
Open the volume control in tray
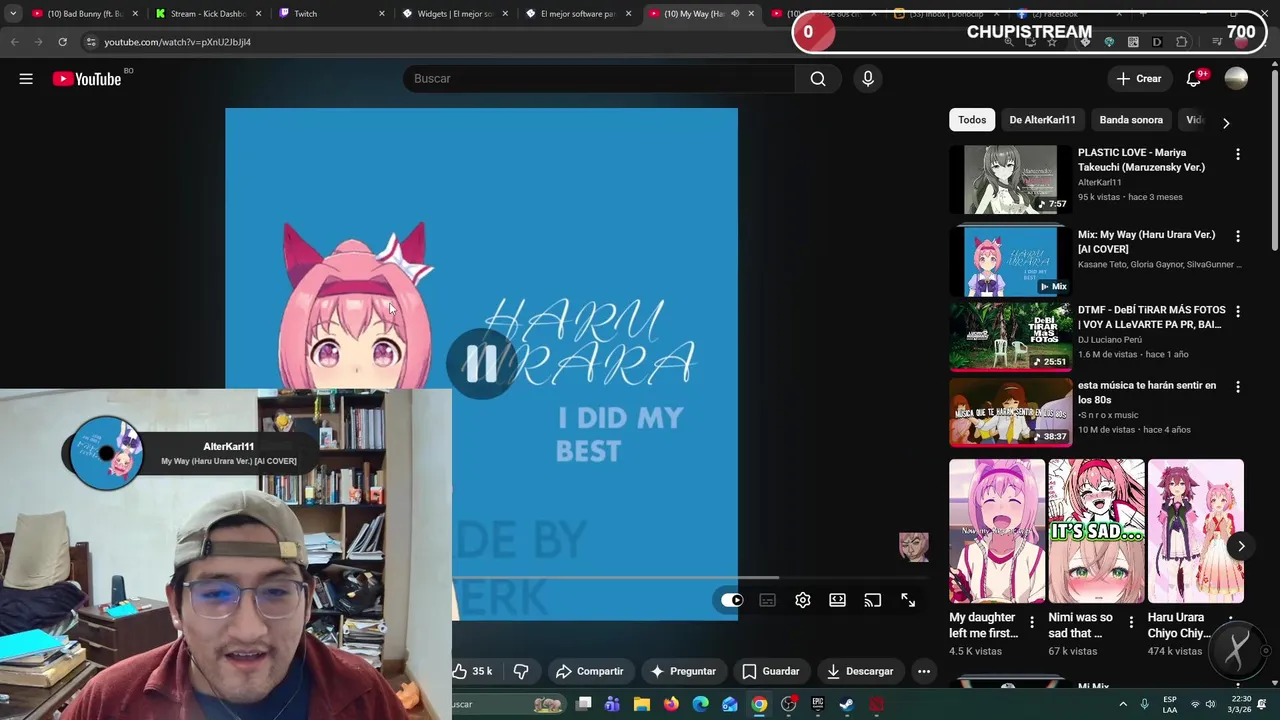pos(1210,704)
